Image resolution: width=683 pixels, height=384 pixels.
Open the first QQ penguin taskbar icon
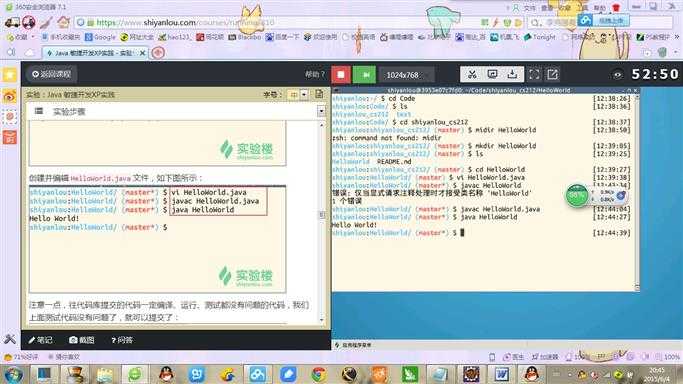click(x=166, y=374)
